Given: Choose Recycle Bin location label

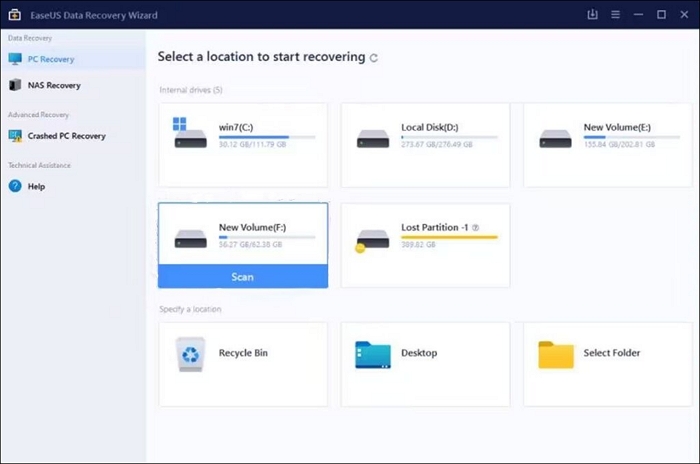Looking at the screenshot, I should point(243,353).
